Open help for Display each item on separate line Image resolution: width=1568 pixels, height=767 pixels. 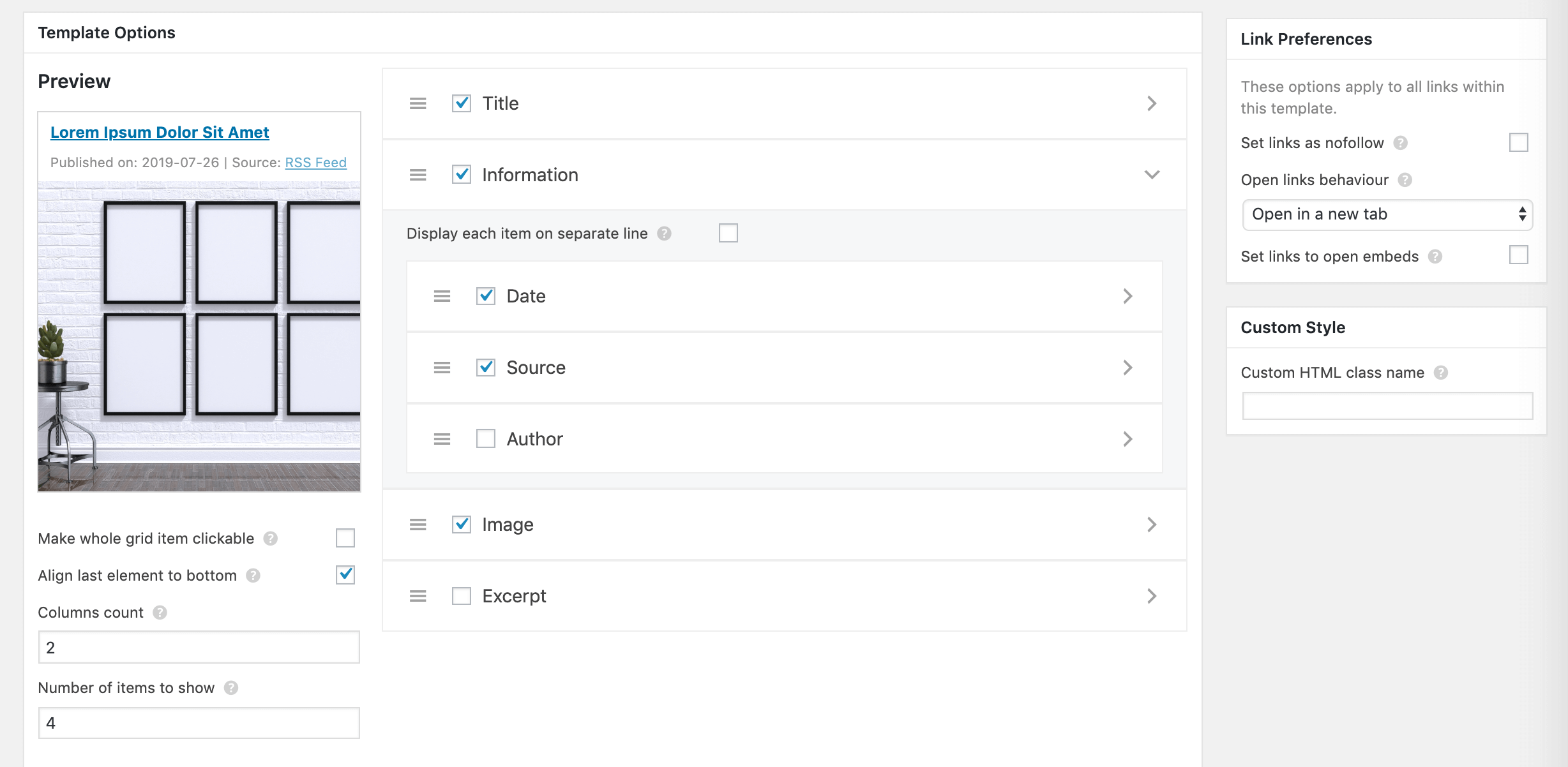click(x=664, y=234)
